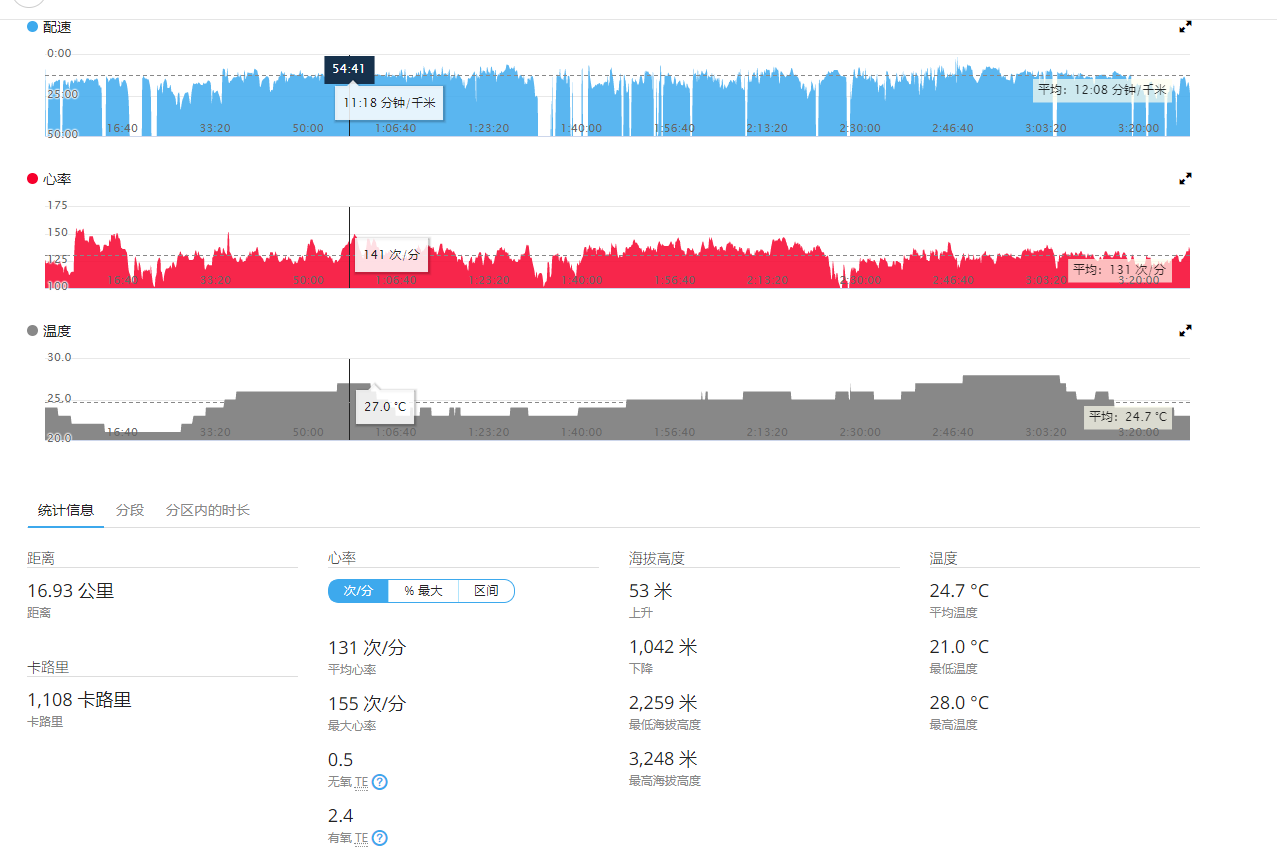Viewport: 1277px width, 851px height.
Task: Click the 无氧 TE label text
Action: pyautogui.click(x=348, y=782)
